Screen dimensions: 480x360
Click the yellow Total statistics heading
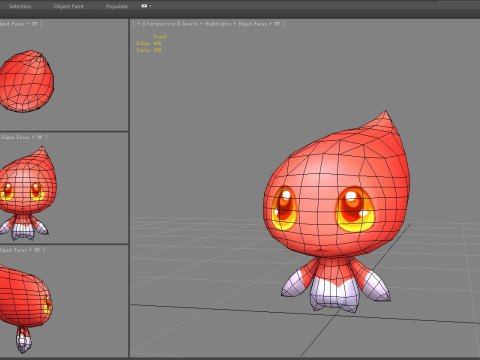click(160, 36)
